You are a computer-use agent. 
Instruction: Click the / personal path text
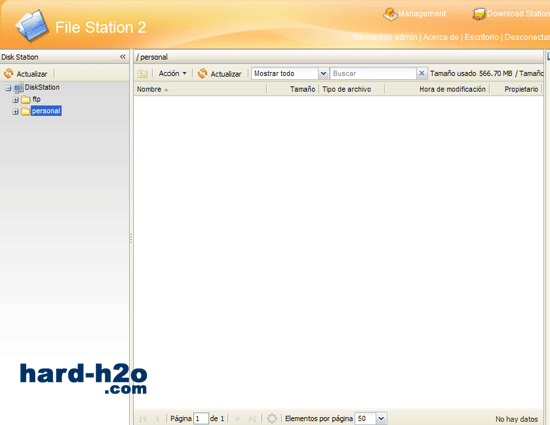coord(152,57)
